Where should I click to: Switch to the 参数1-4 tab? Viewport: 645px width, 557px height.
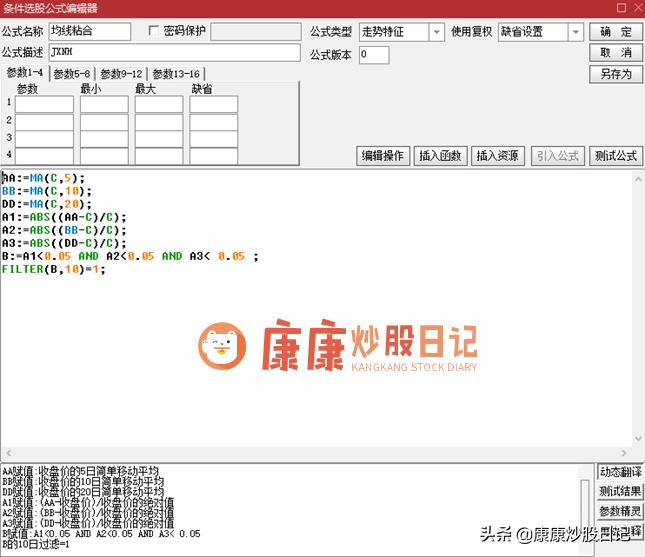(x=25, y=73)
